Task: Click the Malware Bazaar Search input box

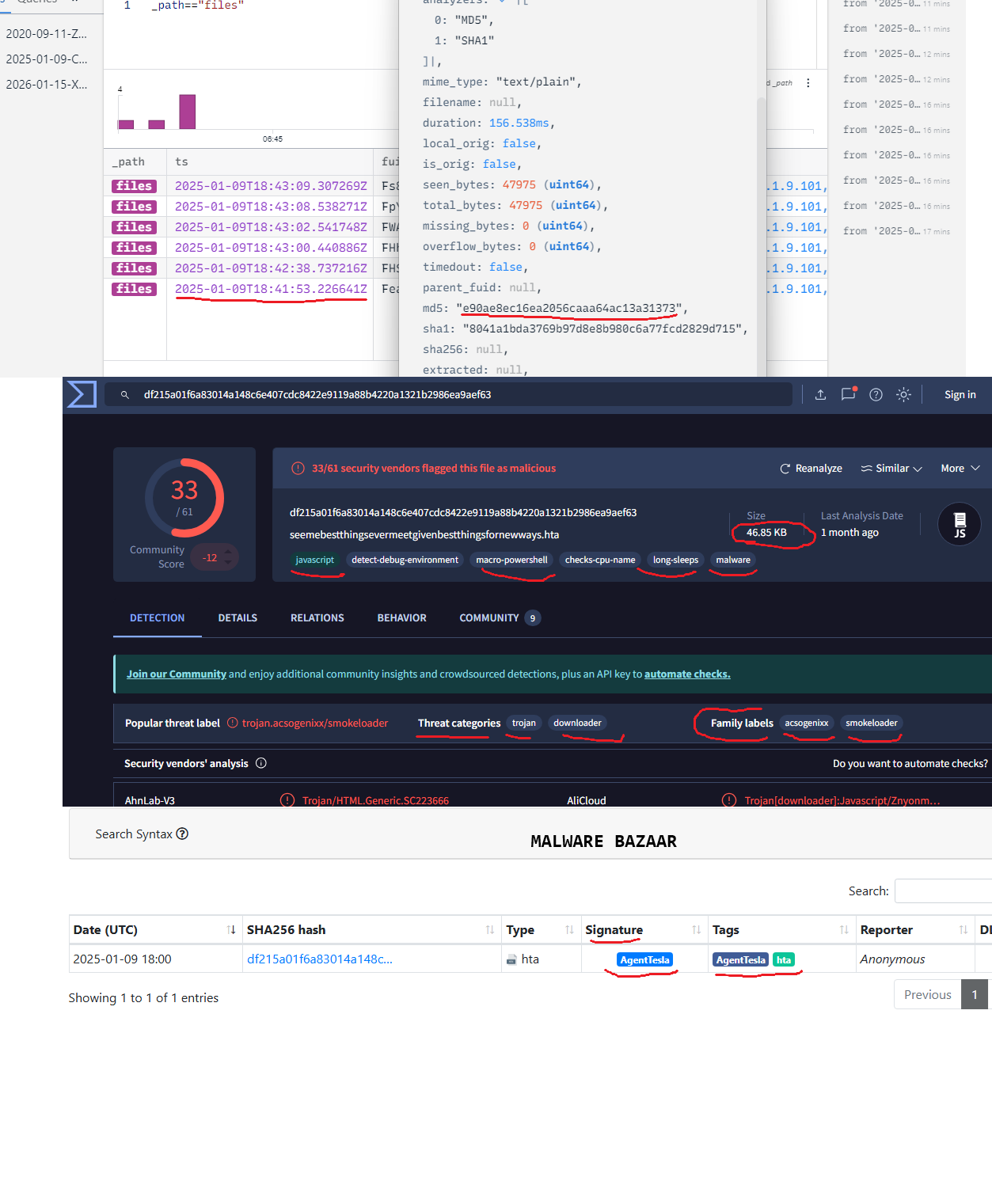Action: pos(943,891)
